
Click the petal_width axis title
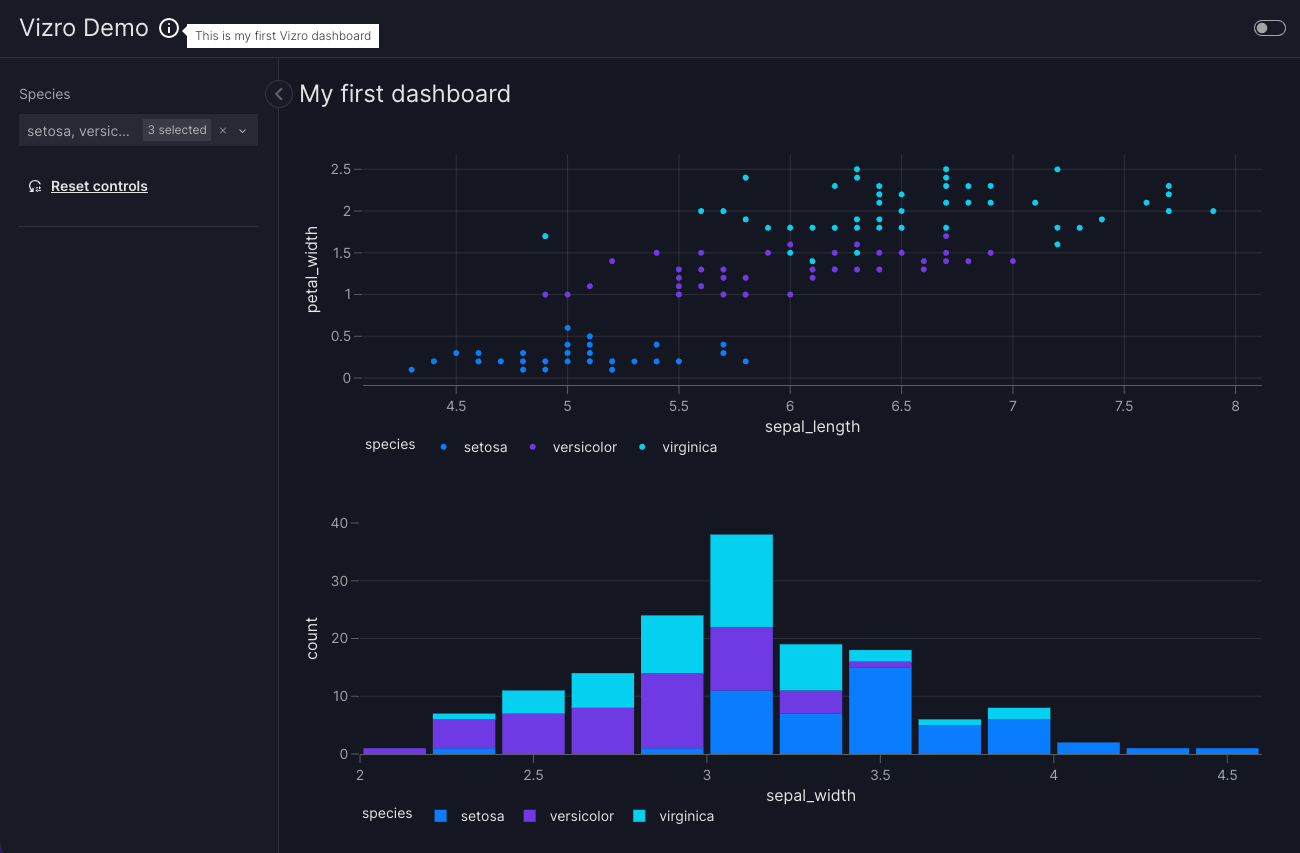pos(313,269)
